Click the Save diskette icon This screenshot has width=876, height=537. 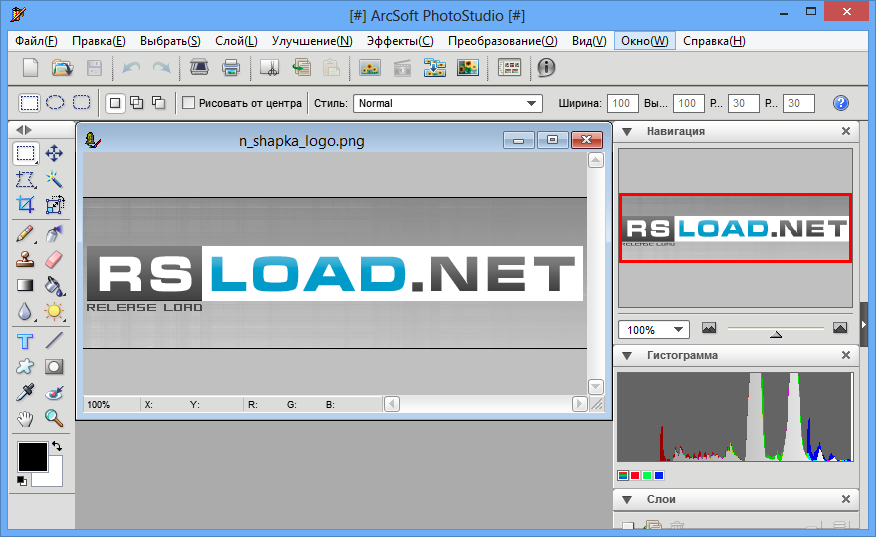pos(94,68)
